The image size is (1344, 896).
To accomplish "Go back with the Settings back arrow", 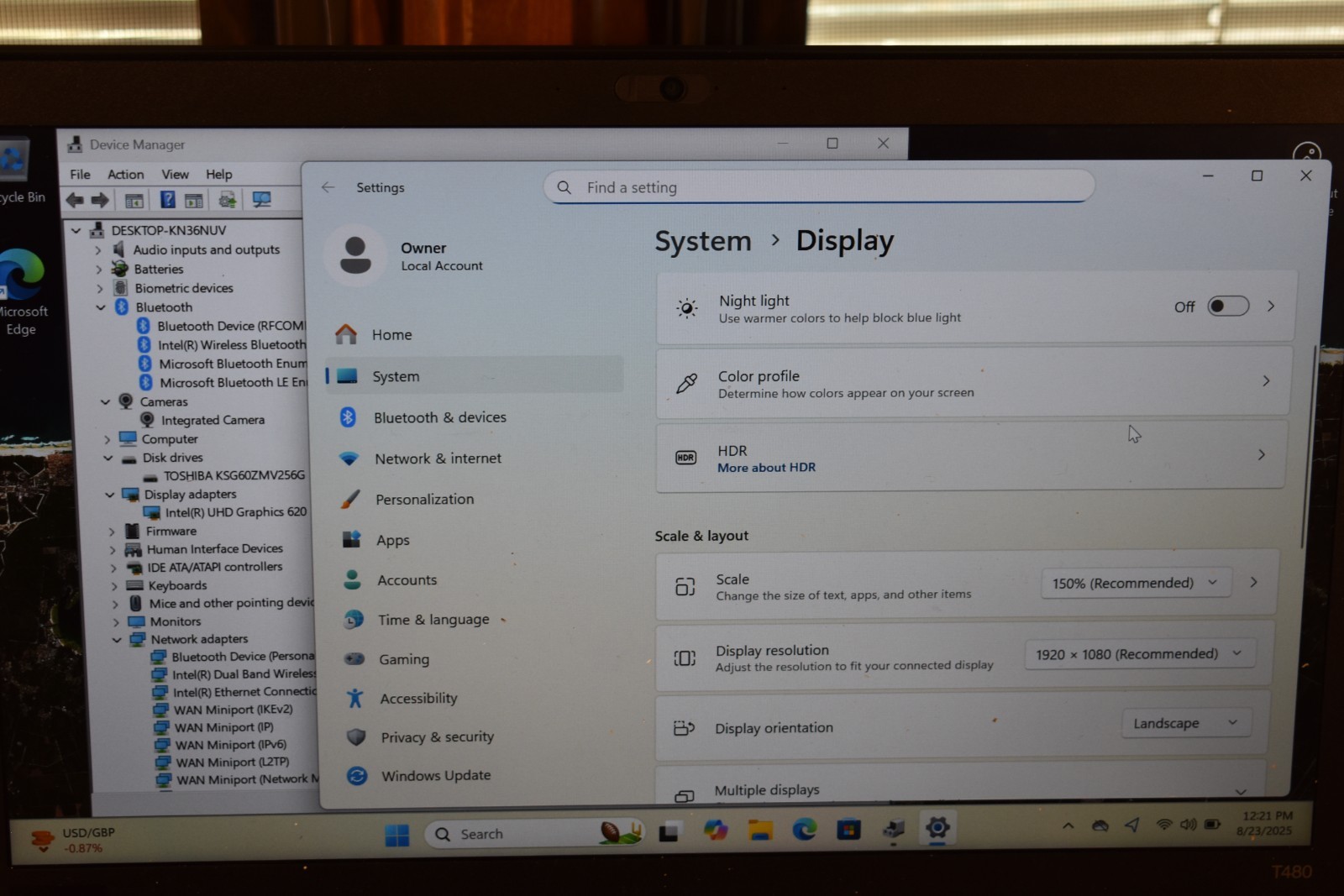I will [328, 187].
